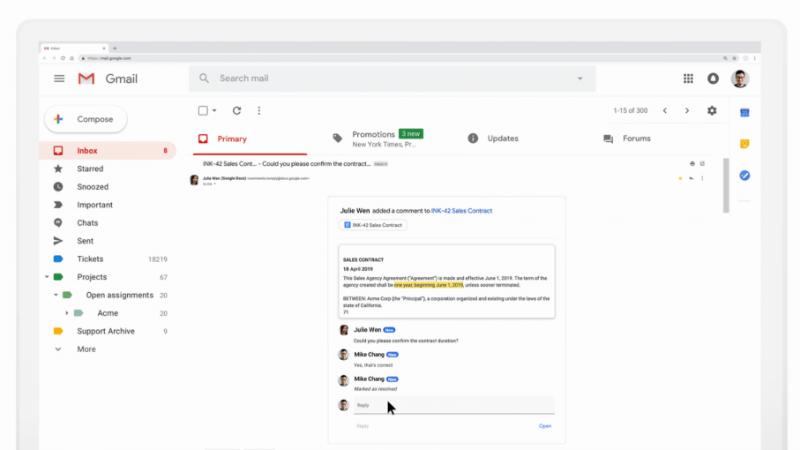The height and width of the screenshot is (450, 800).
Task: Open the Settings gear
Action: [x=712, y=111]
